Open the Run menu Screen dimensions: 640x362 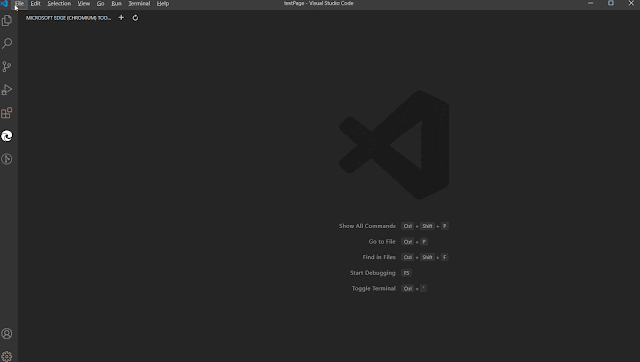[116, 3]
